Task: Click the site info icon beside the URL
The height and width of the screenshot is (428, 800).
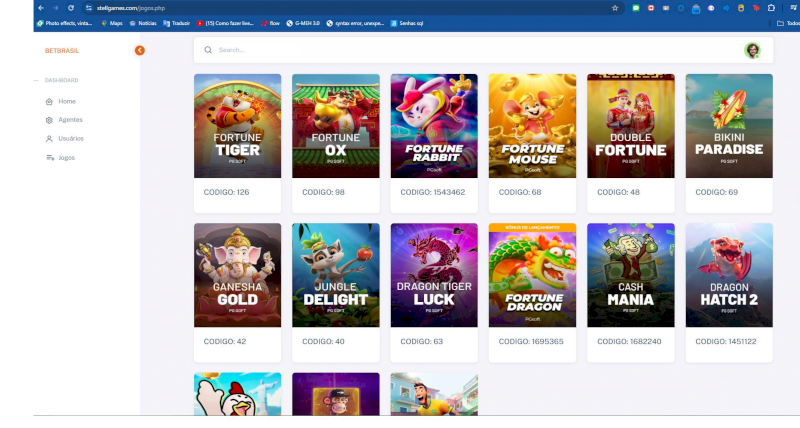Action: coord(89,8)
